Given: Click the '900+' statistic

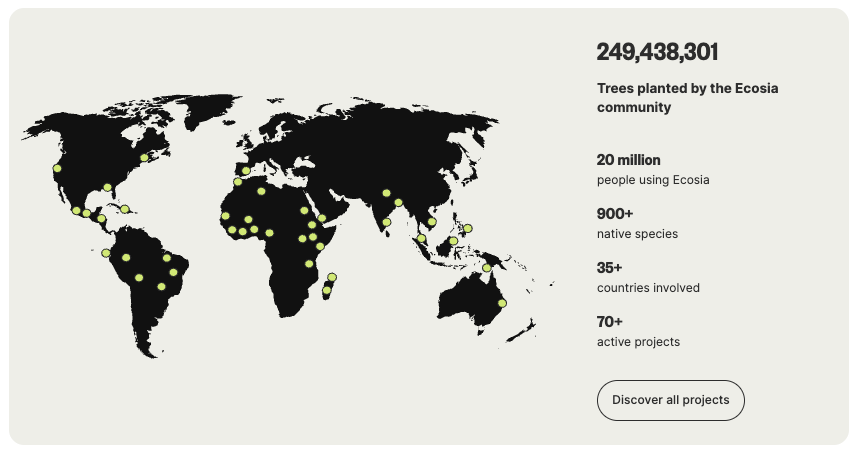Looking at the screenshot, I should click(x=615, y=214).
